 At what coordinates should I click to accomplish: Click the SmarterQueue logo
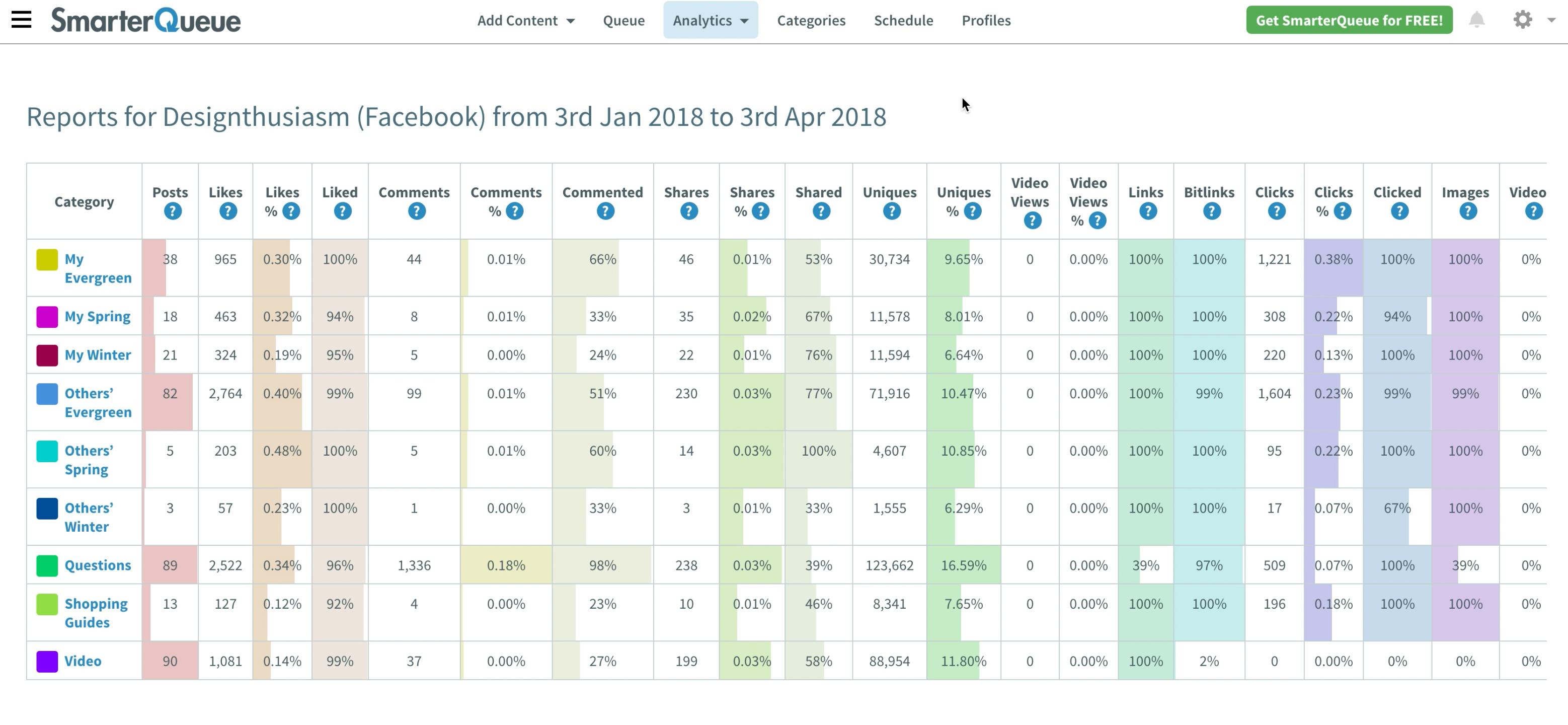tap(145, 20)
